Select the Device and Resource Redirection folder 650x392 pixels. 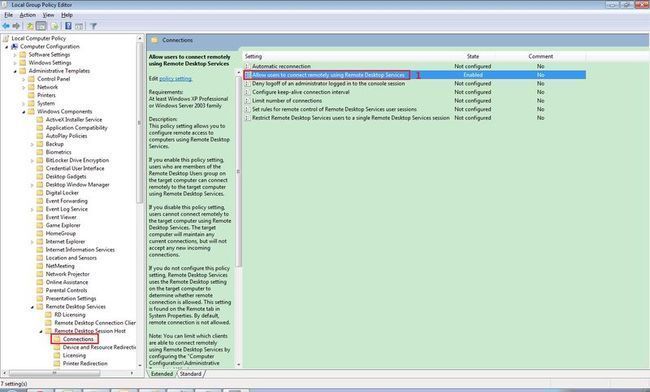click(x=99, y=347)
